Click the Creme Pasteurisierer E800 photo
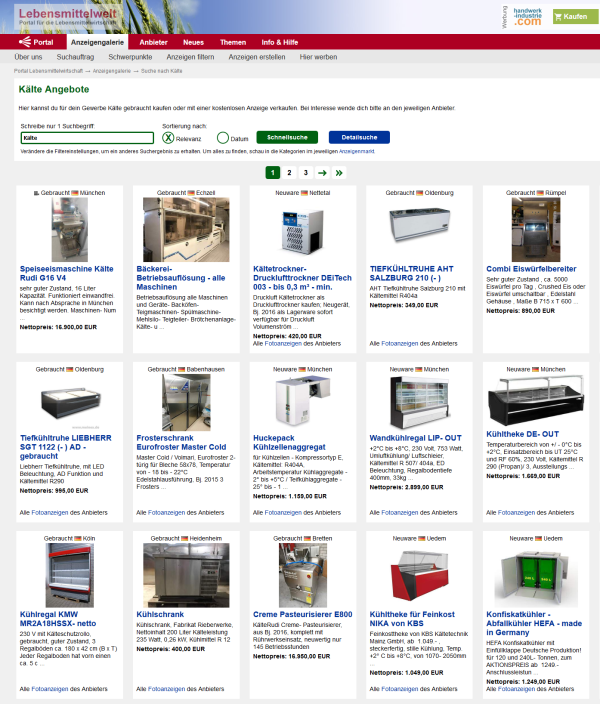This screenshot has height=704, width=600. 303,575
